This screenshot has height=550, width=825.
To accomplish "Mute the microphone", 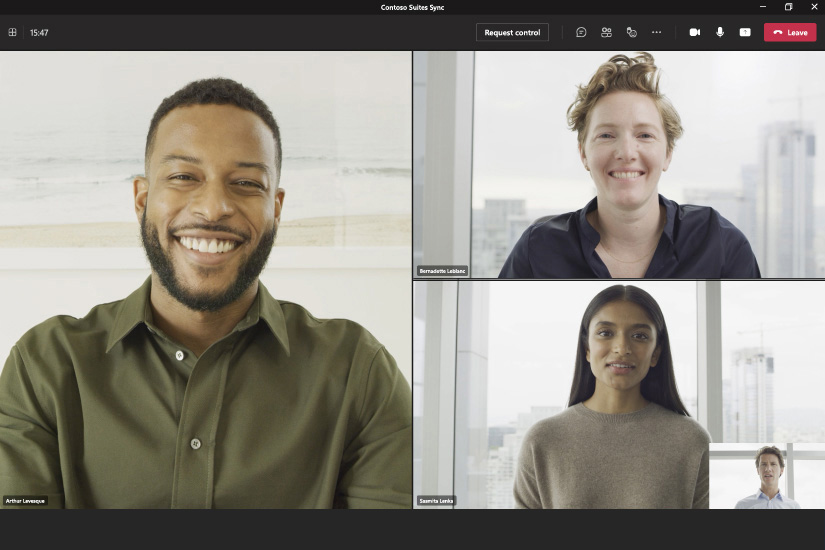I will [720, 32].
